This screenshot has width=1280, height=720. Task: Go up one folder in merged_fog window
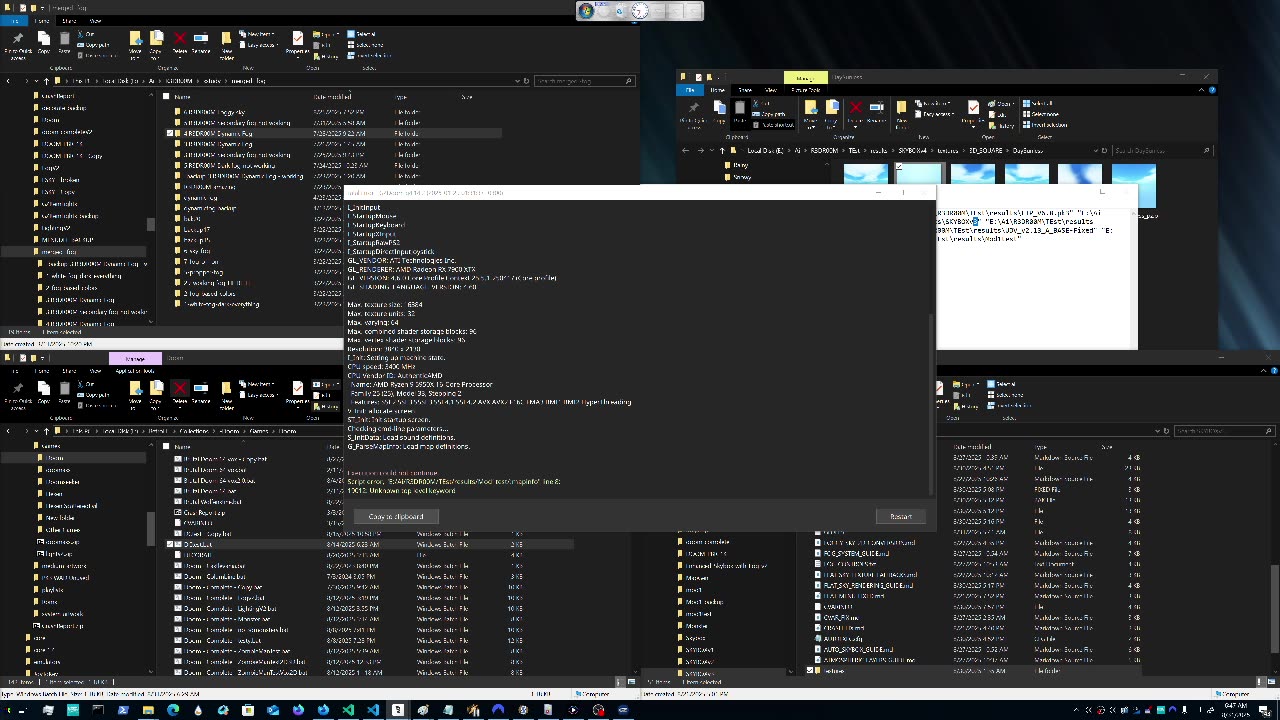(x=46, y=81)
